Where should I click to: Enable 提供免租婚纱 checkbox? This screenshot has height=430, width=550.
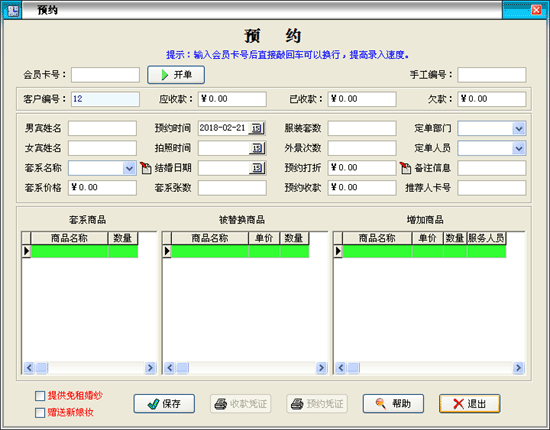[x=40, y=396]
